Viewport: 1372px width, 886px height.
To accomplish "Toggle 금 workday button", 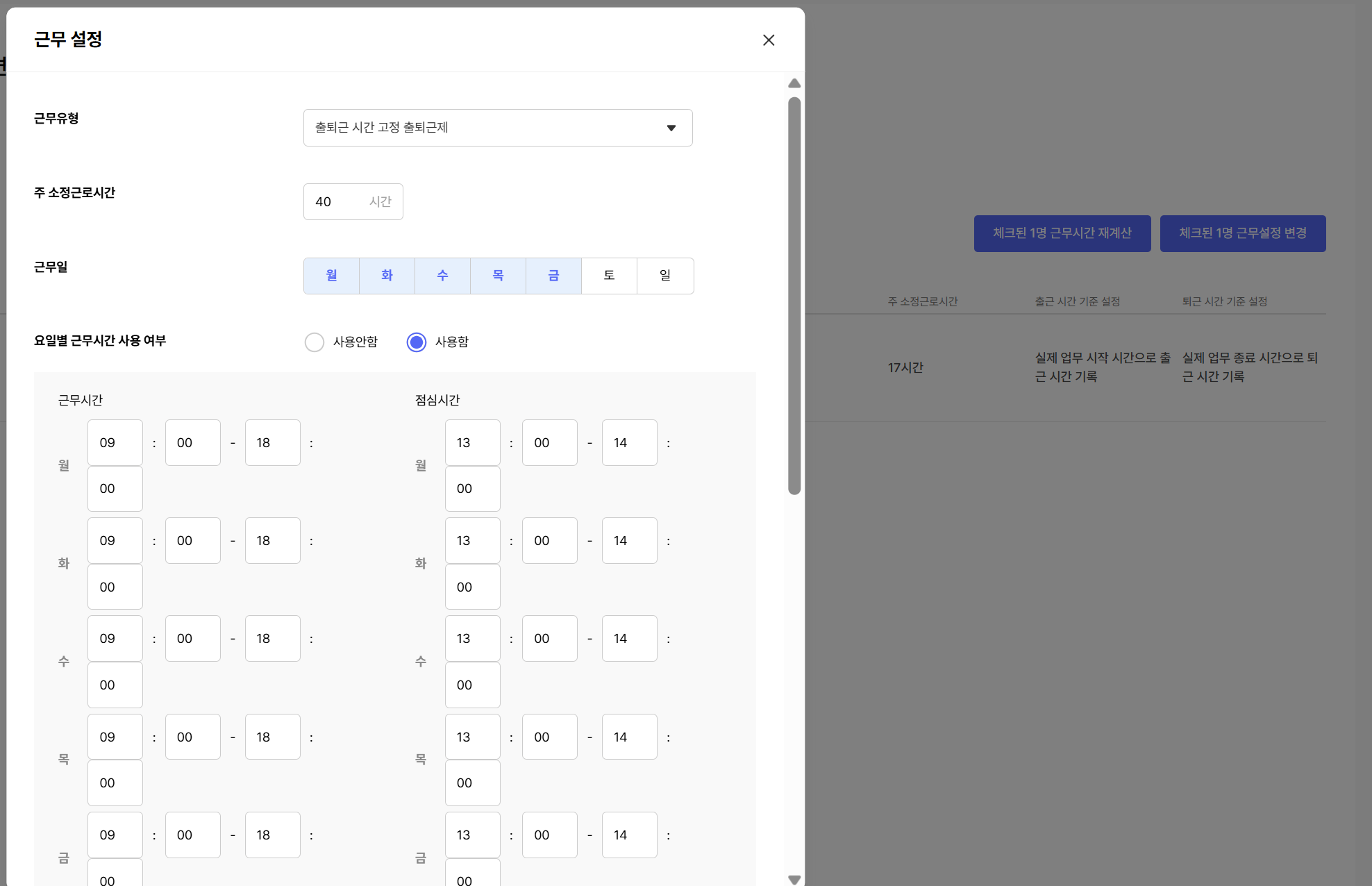I will point(553,276).
